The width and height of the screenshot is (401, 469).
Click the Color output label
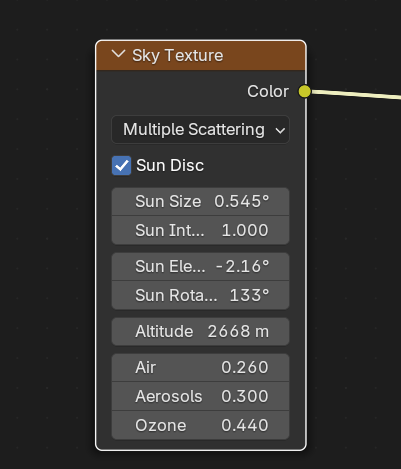(268, 91)
